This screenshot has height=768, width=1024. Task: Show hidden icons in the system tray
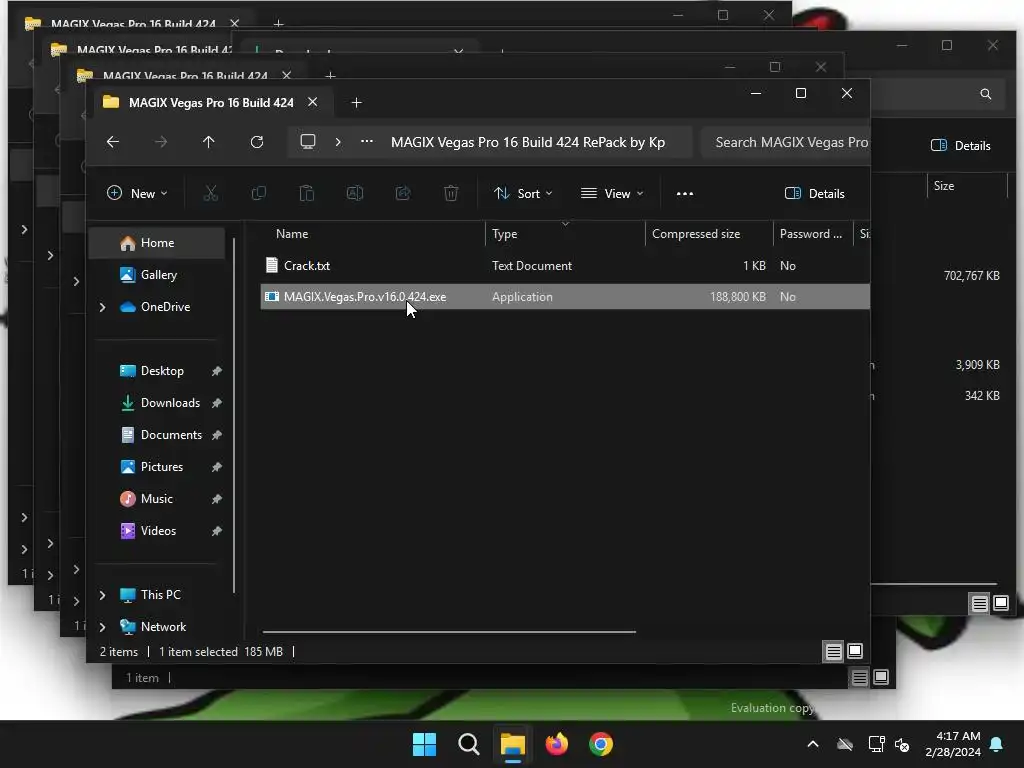pos(813,744)
